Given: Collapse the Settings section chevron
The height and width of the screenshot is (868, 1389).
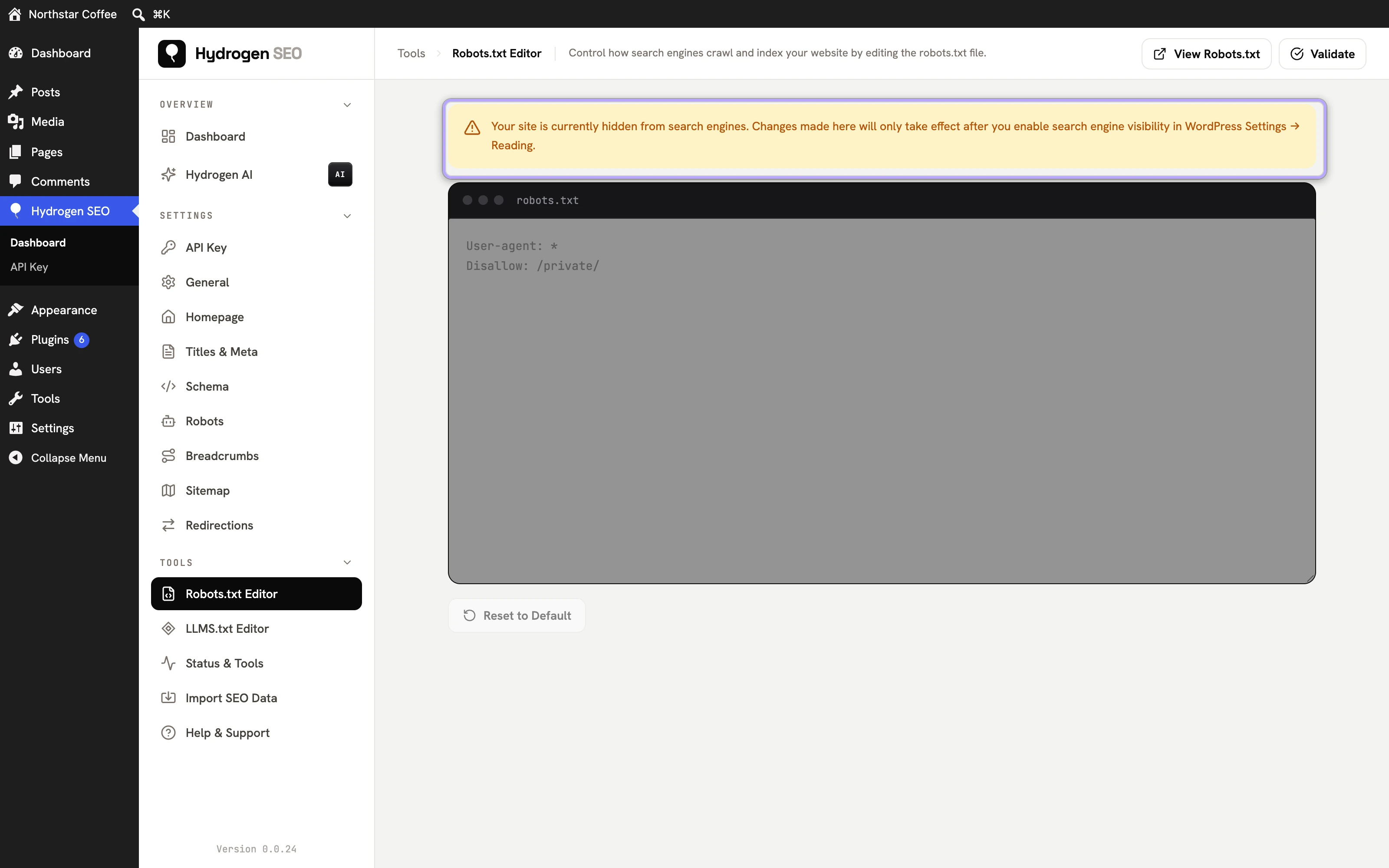Looking at the screenshot, I should pos(347,216).
